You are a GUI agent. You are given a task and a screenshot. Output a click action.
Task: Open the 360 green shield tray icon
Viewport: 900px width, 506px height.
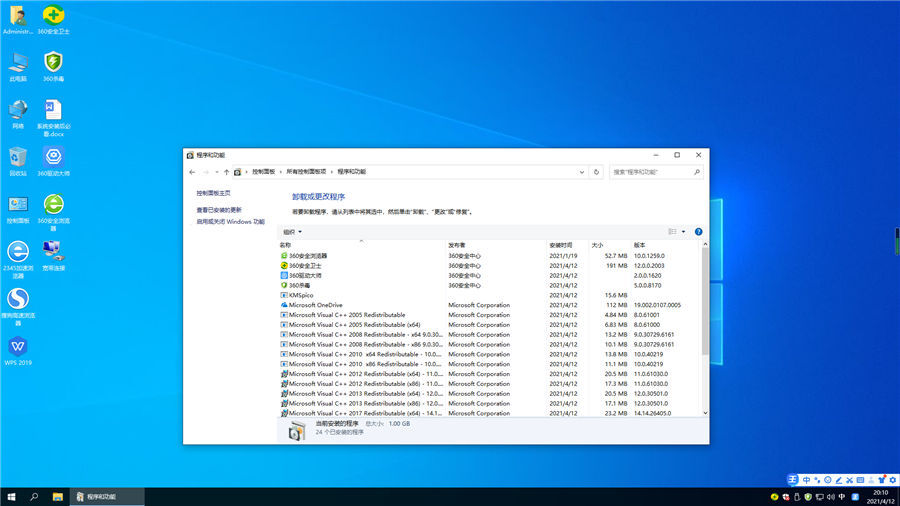point(808,497)
